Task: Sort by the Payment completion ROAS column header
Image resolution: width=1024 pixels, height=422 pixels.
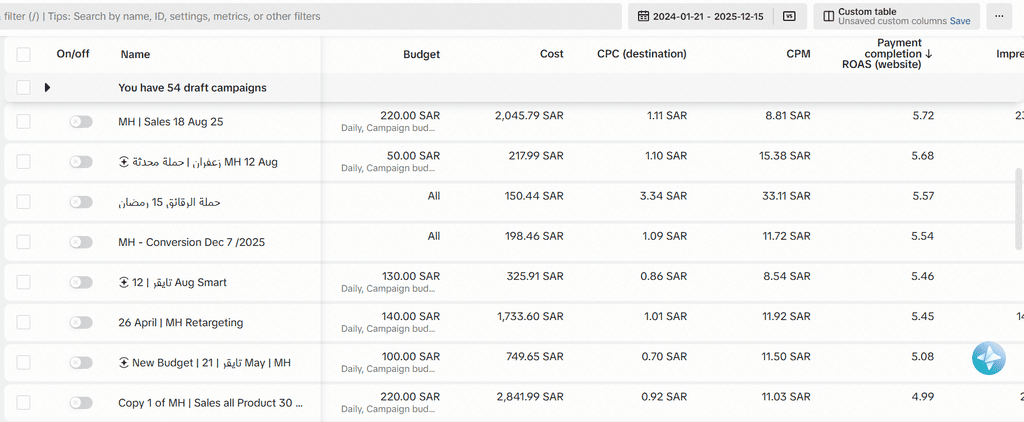Action: (887, 55)
